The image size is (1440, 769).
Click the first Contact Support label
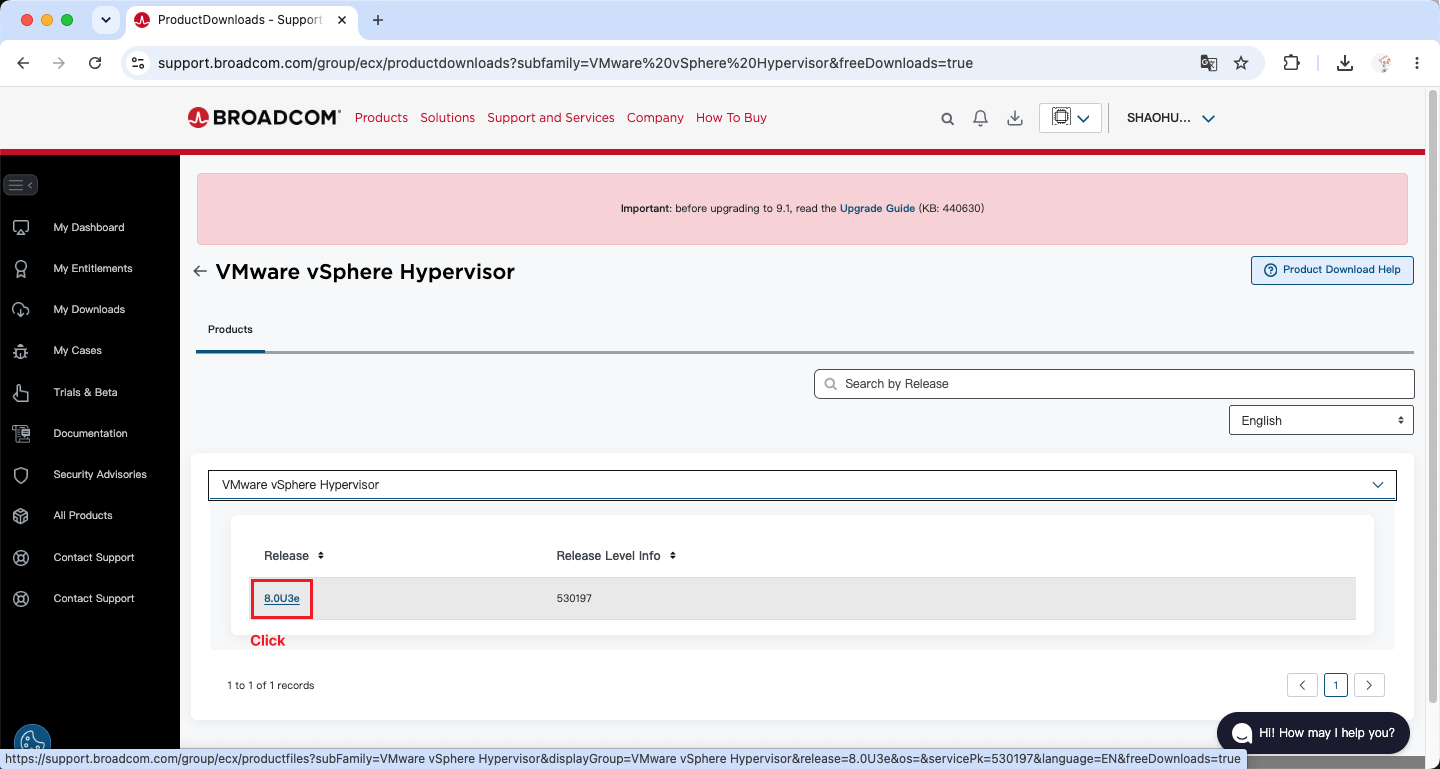coord(94,558)
